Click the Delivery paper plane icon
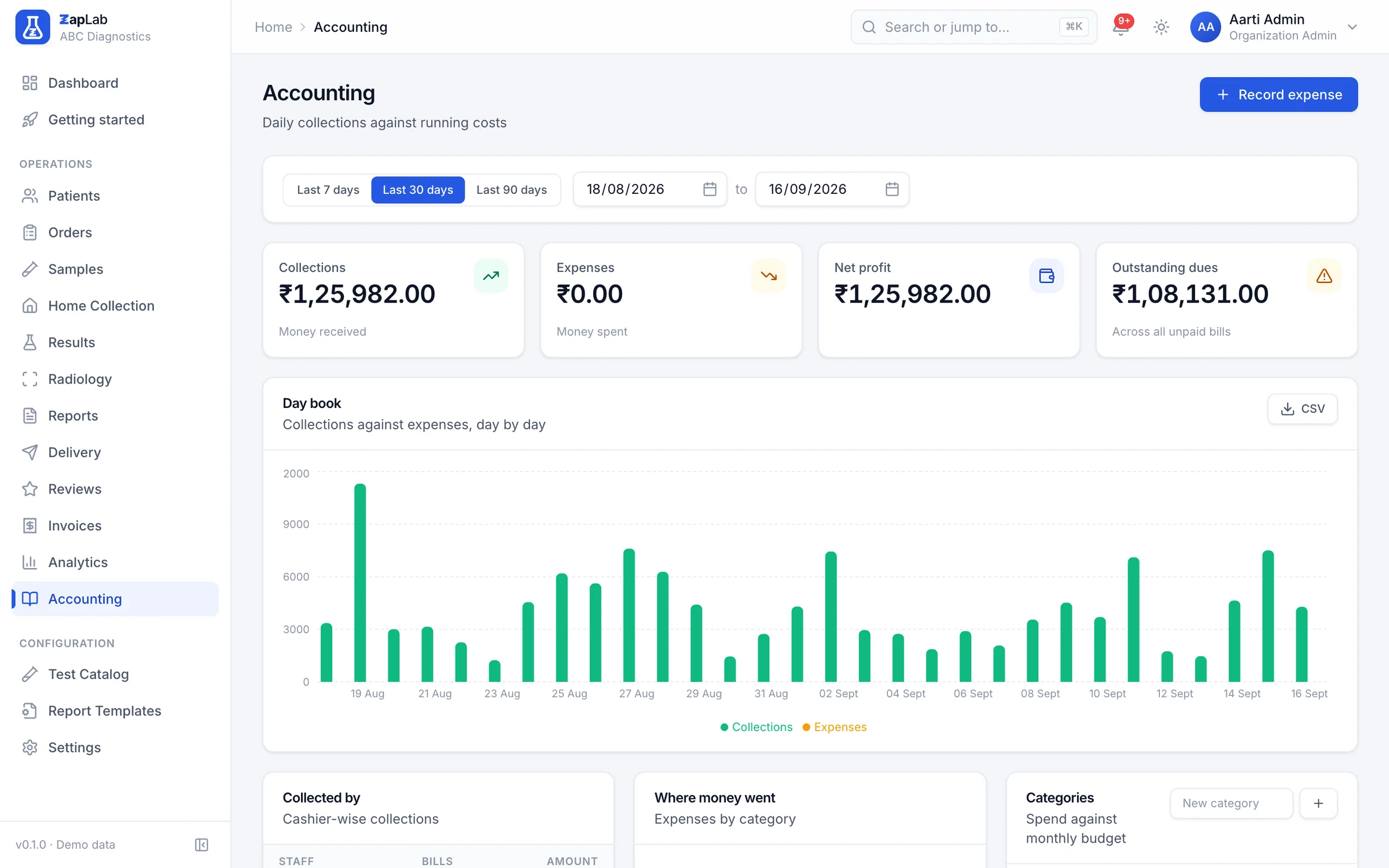The image size is (1389, 868). point(30,453)
